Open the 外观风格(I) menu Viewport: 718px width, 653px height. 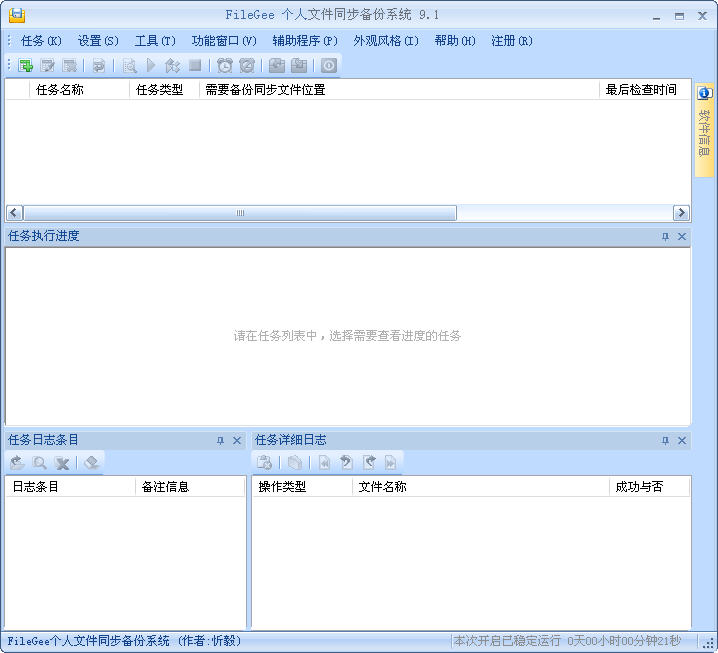pos(386,41)
